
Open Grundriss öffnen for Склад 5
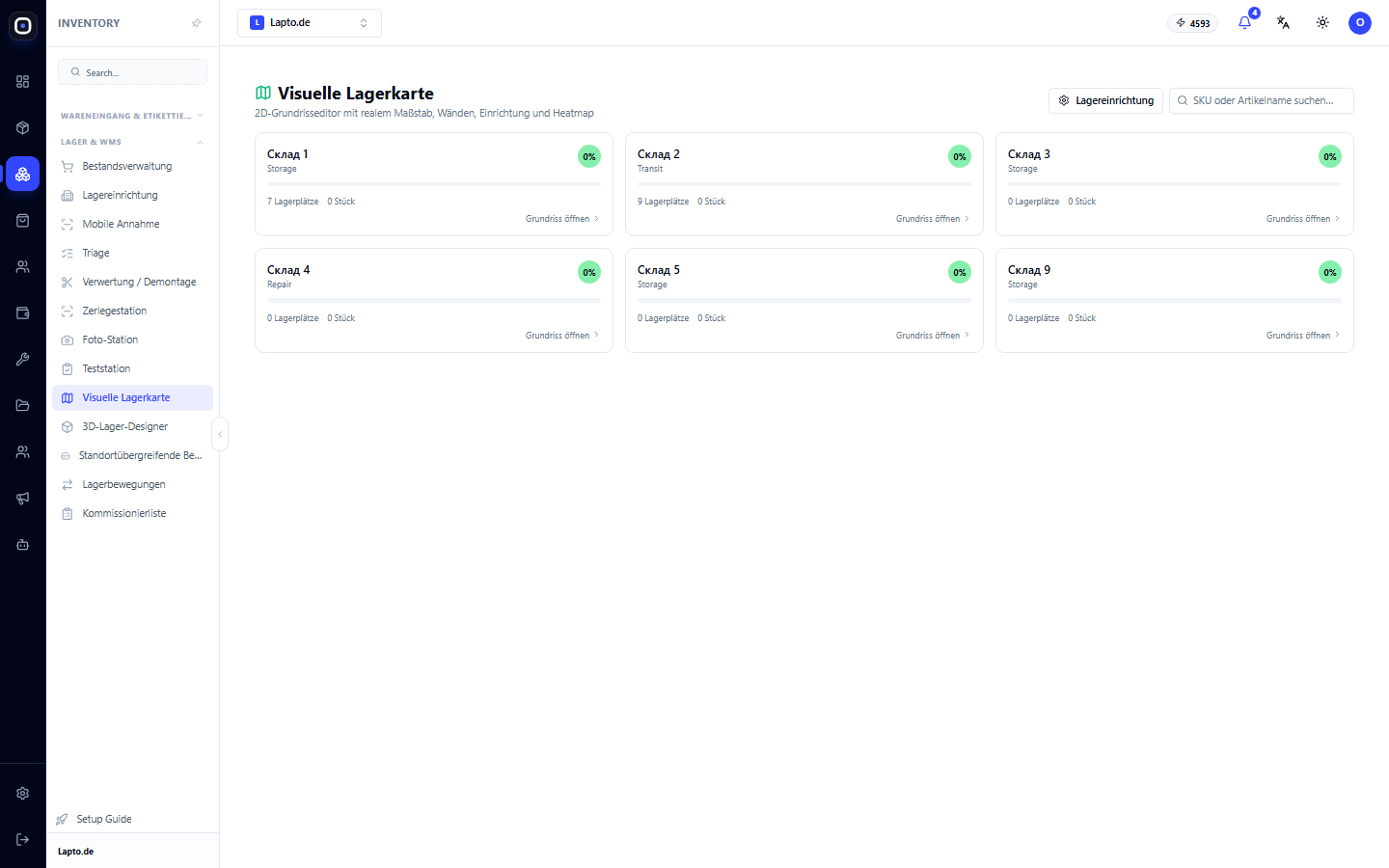933,336
